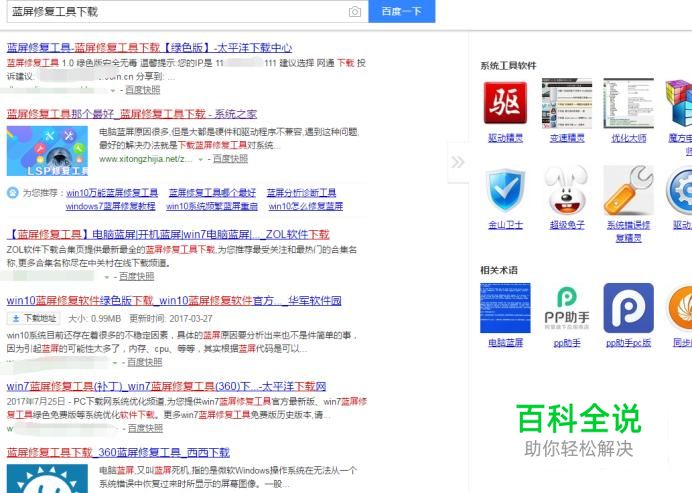This screenshot has height=493, width=692.
Task: Open the blue gear 驱动 icon
Action: 680,190
